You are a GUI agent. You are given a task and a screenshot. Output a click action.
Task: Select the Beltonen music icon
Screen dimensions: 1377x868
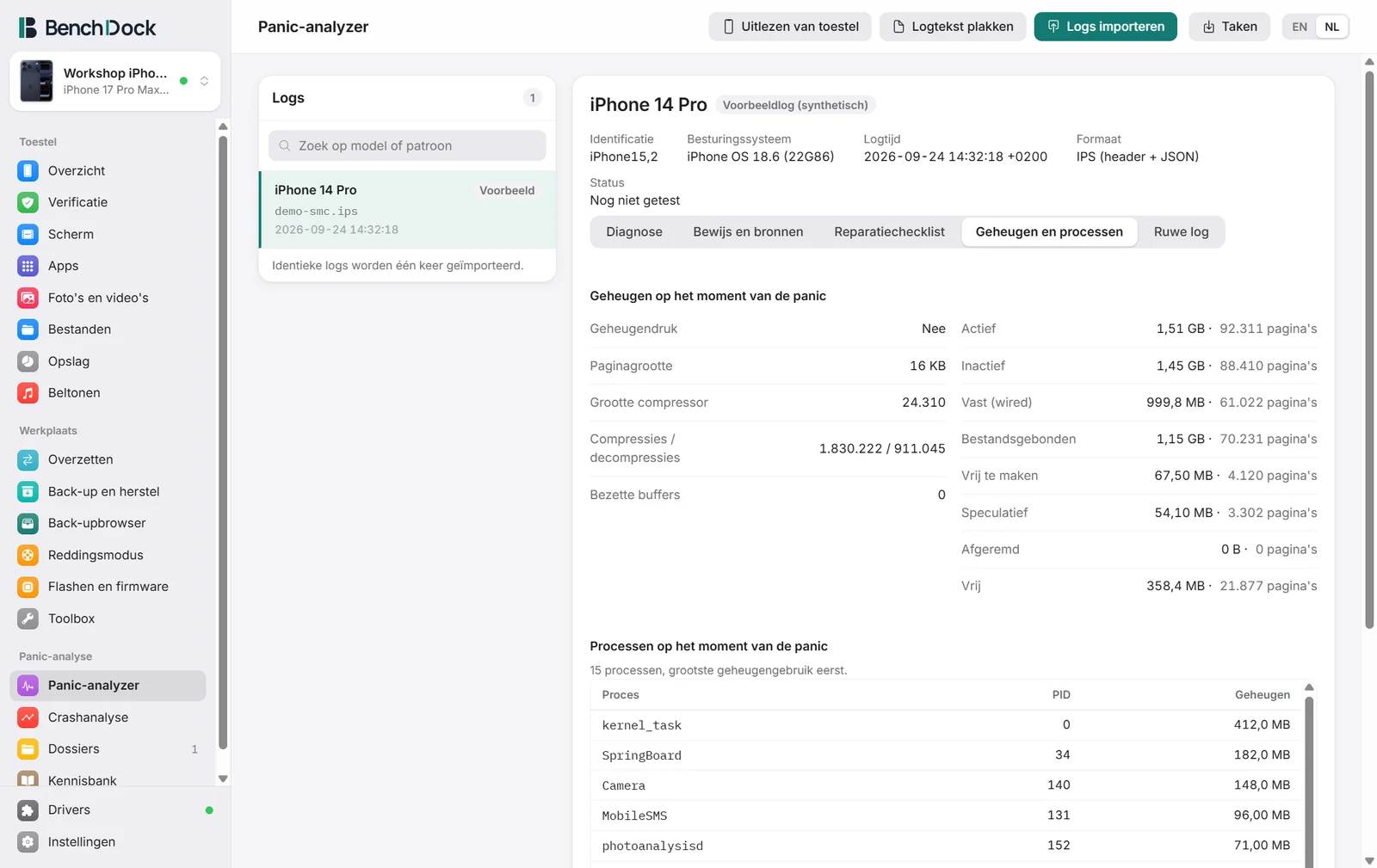pyautogui.click(x=28, y=393)
